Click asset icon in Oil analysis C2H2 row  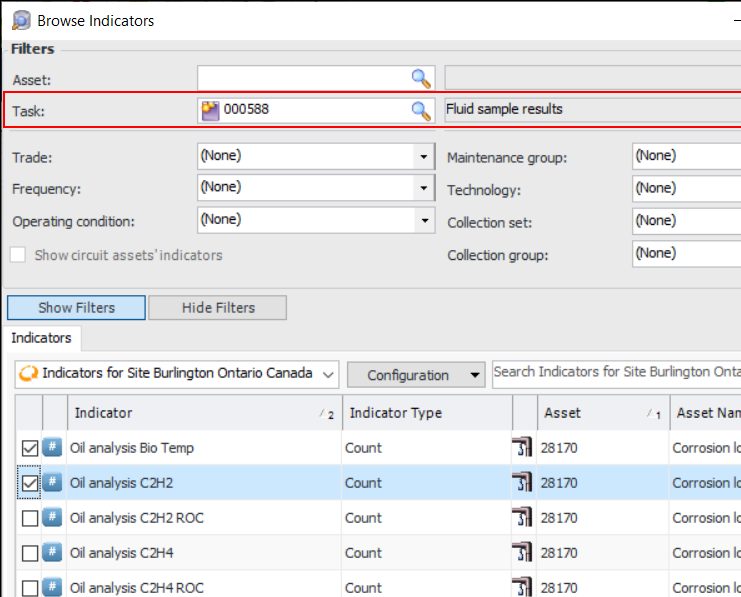[x=521, y=483]
